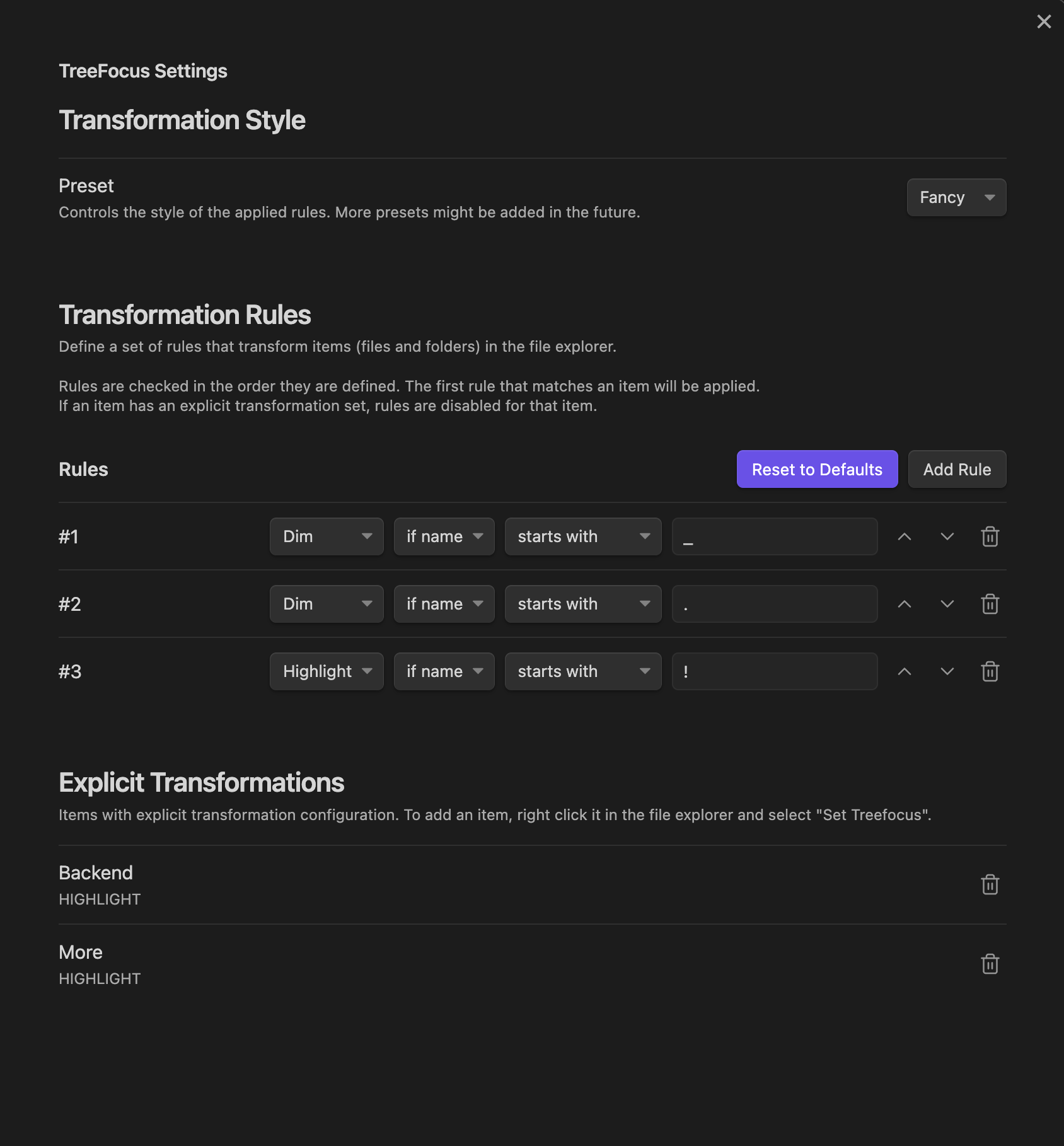
Task: Focus rule #1's underscore text field
Action: (x=775, y=536)
